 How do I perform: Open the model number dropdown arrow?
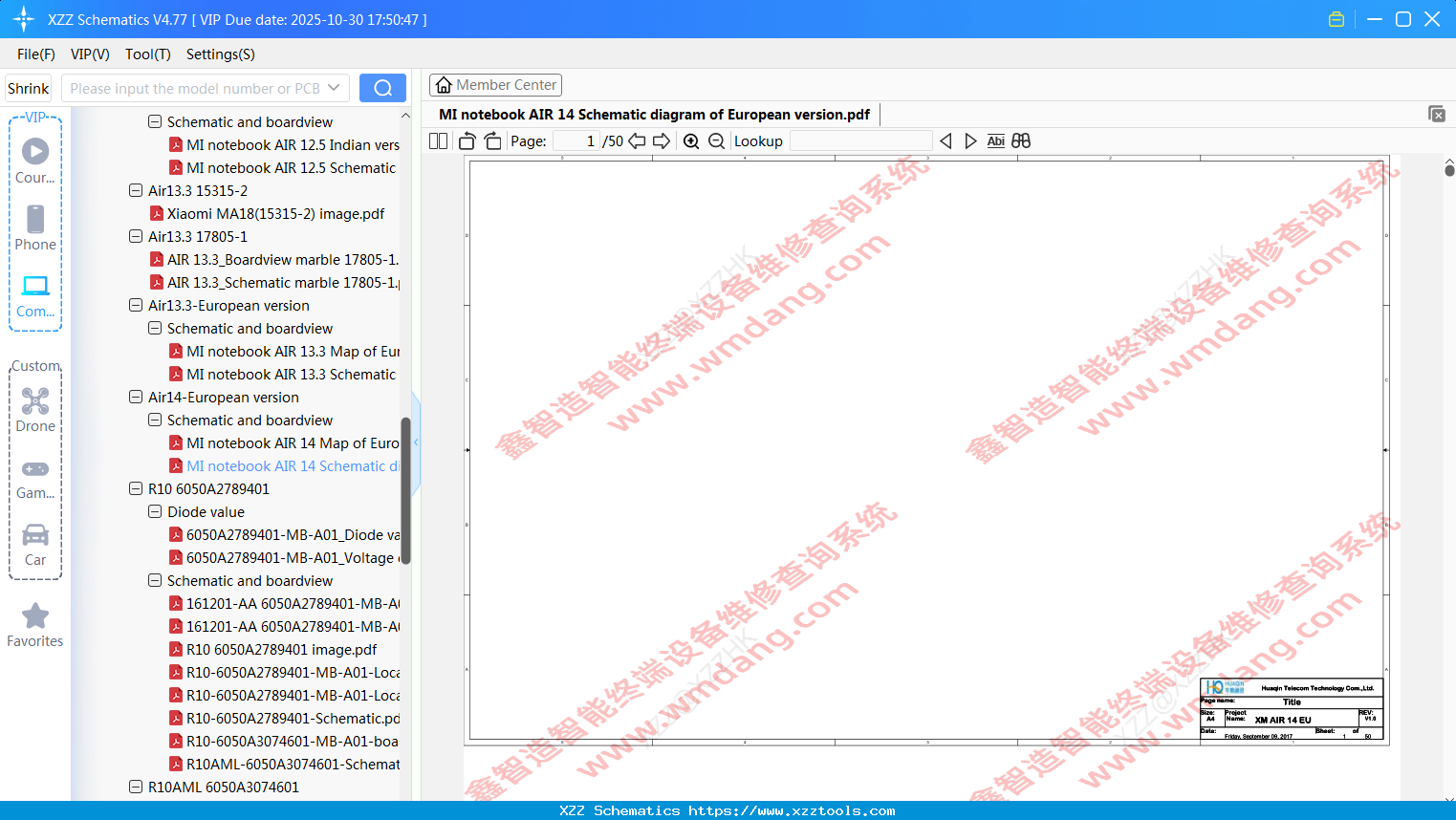coord(334,88)
